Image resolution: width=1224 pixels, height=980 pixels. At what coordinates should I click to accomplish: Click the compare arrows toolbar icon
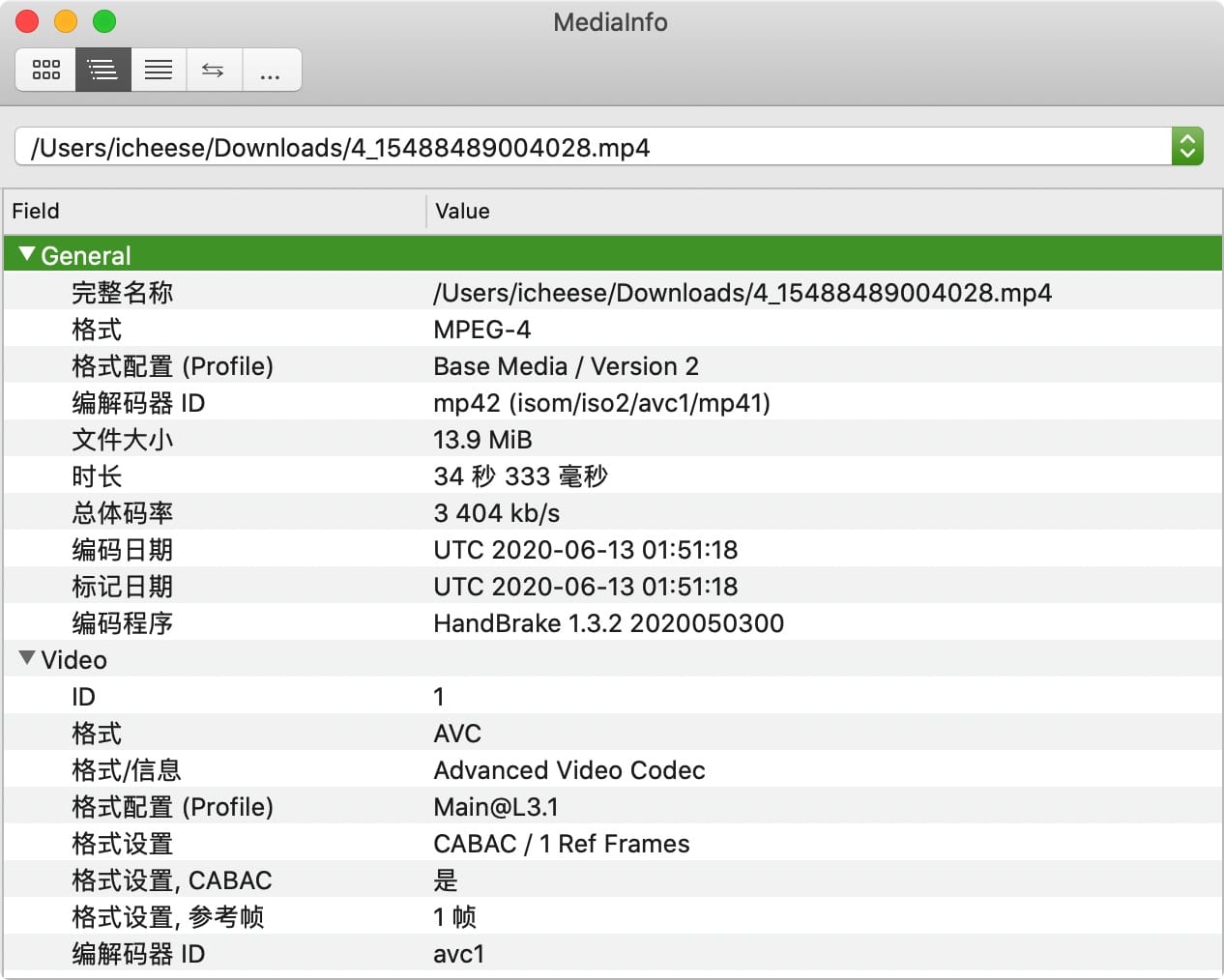(214, 70)
